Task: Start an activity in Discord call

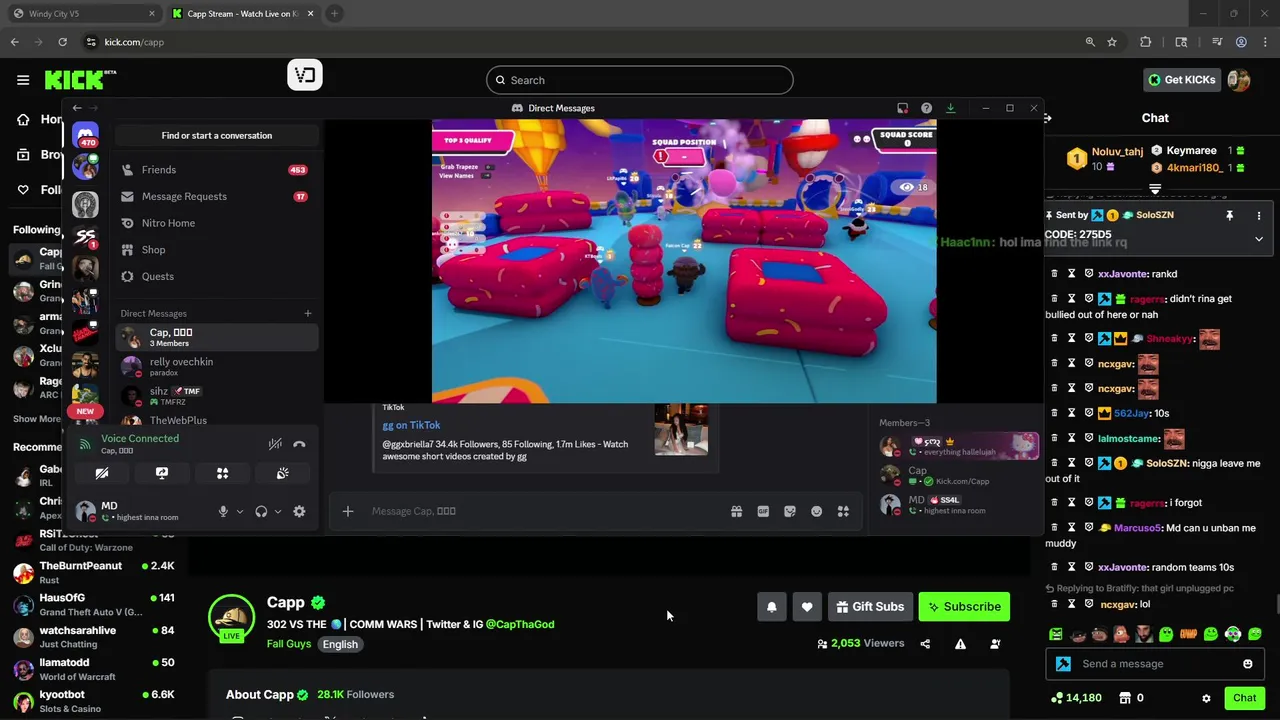Action: click(x=222, y=473)
